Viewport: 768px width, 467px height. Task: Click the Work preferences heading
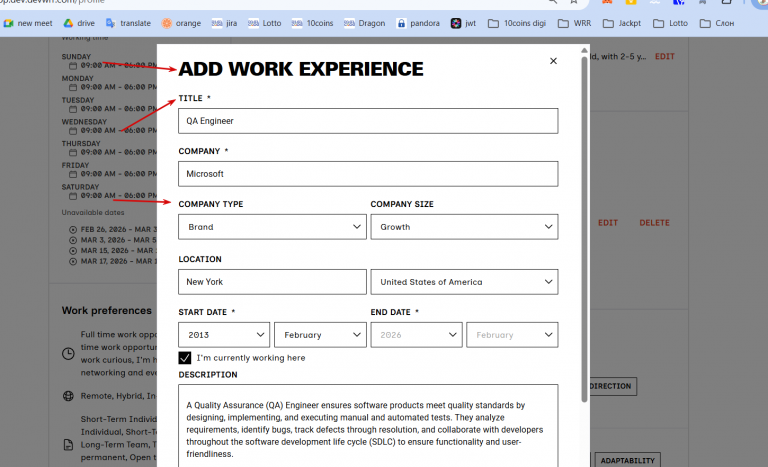(107, 310)
